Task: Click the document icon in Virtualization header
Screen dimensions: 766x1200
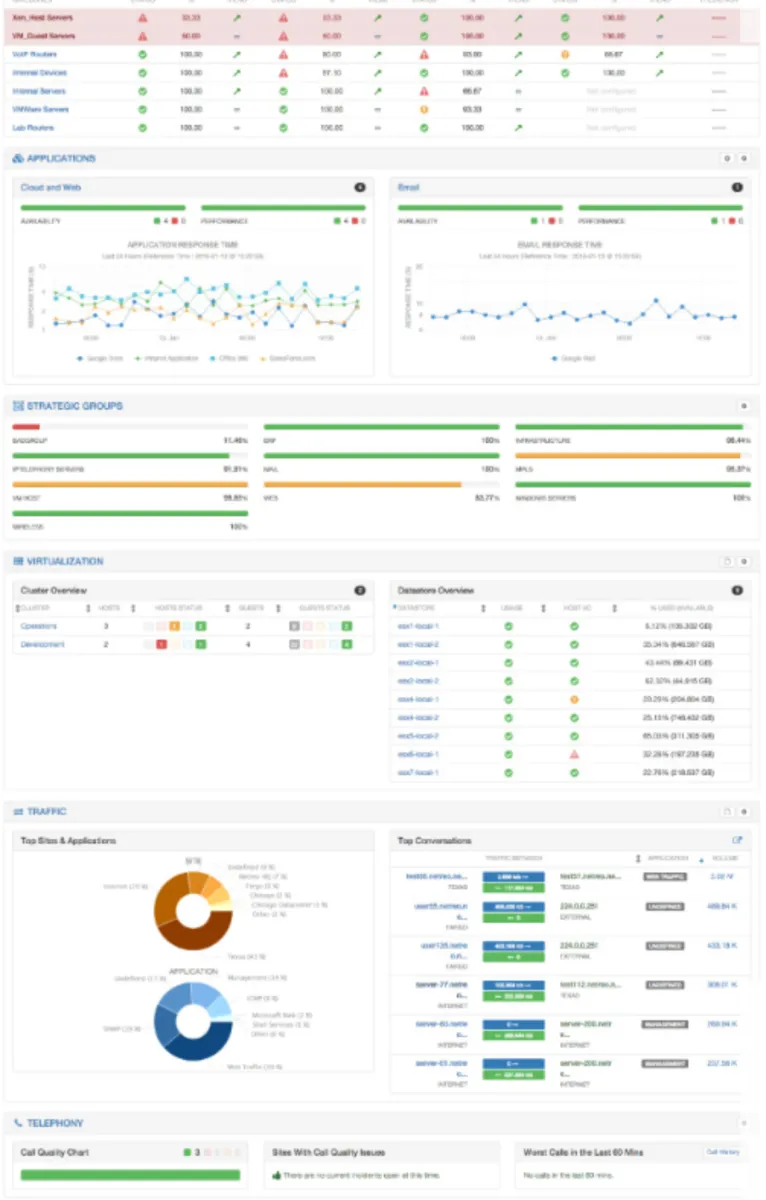Action: pos(728,561)
